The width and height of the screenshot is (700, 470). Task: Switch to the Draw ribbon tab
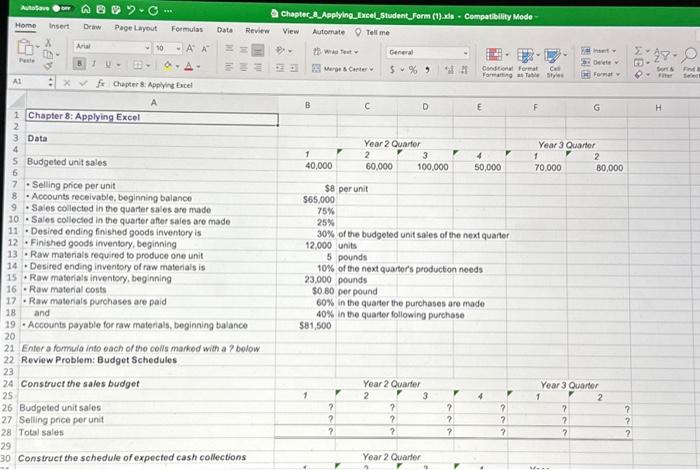click(x=92, y=27)
